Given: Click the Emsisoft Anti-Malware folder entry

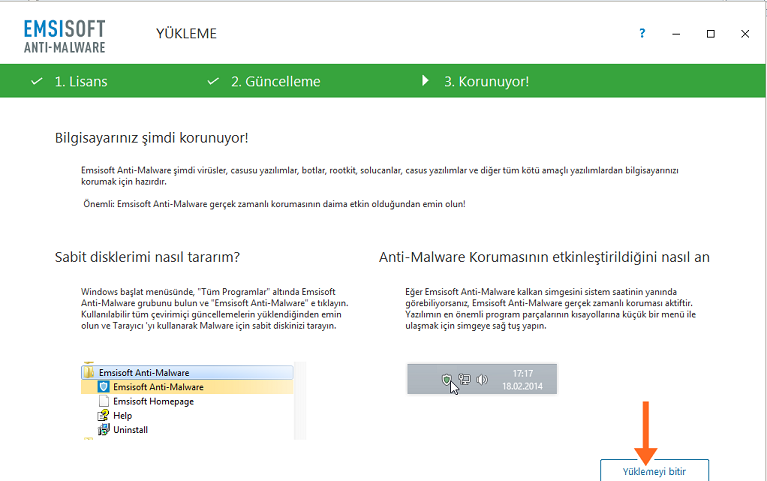Looking at the screenshot, I should (x=187, y=372).
